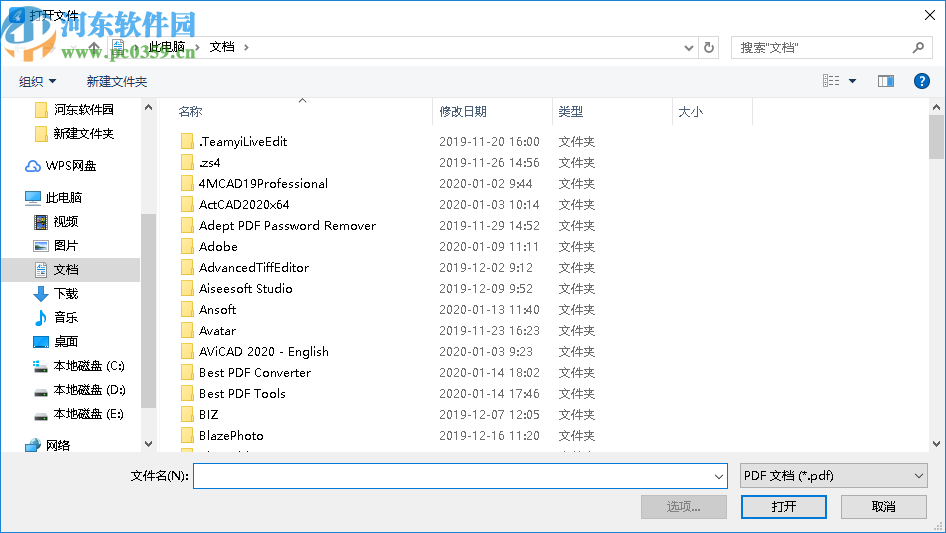The image size is (946, 533).
Task: Select the AViCAD 2020 - English folder name
Action: pyautogui.click(x=264, y=352)
